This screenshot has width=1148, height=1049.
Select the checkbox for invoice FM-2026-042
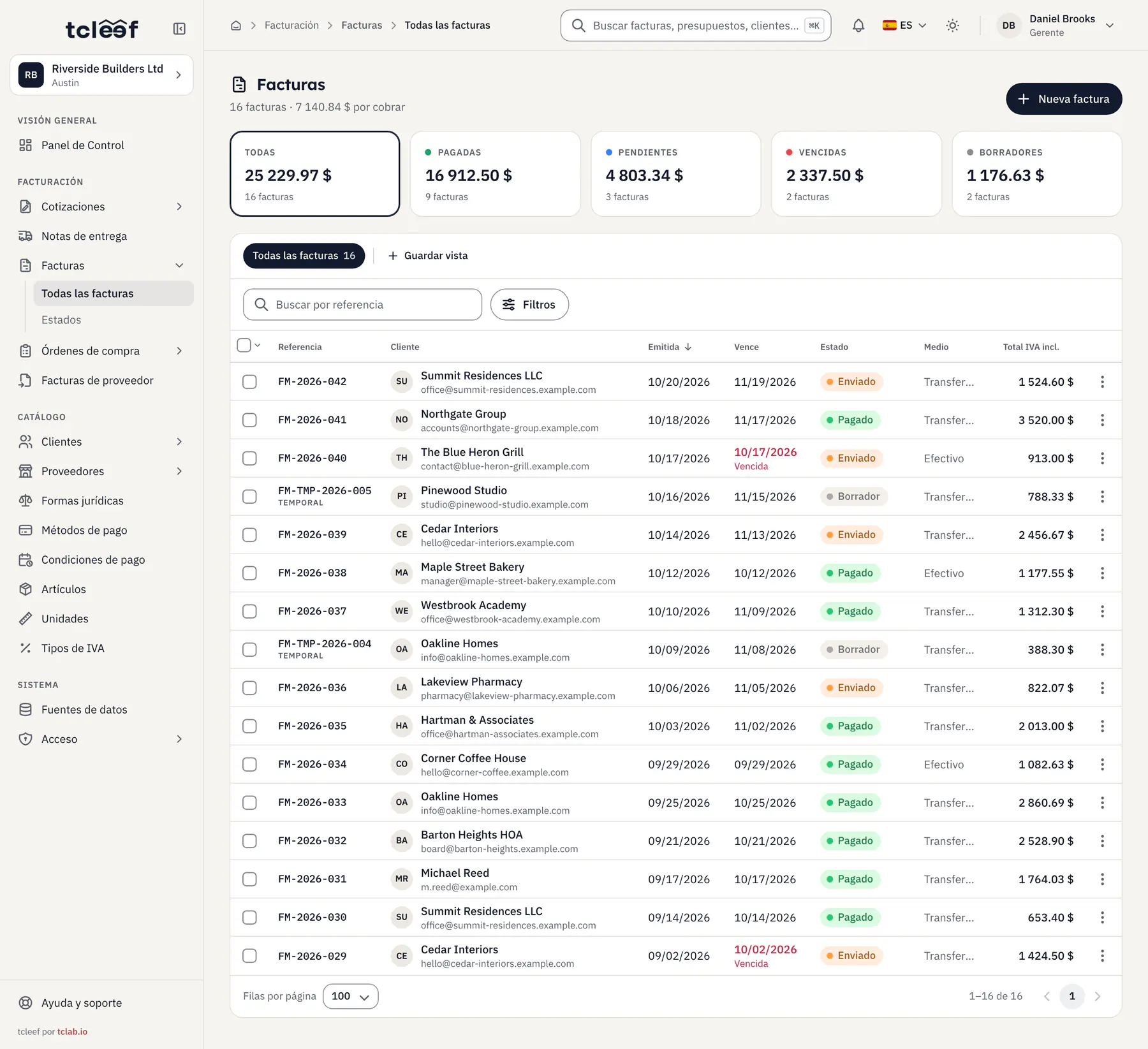point(249,382)
